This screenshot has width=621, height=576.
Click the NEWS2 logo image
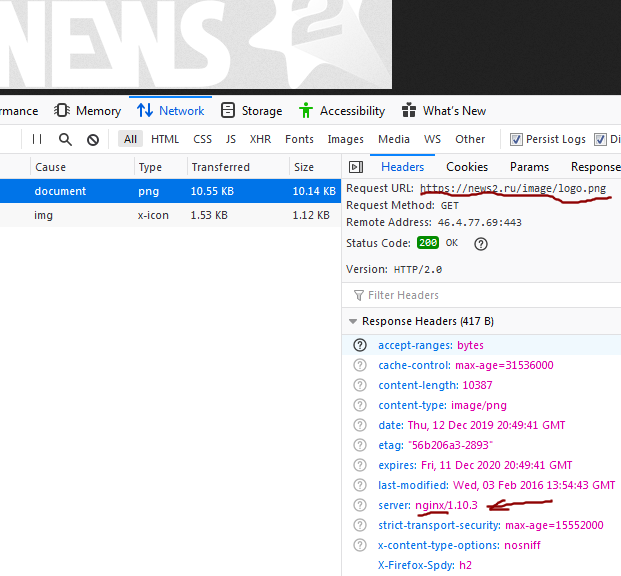196,44
